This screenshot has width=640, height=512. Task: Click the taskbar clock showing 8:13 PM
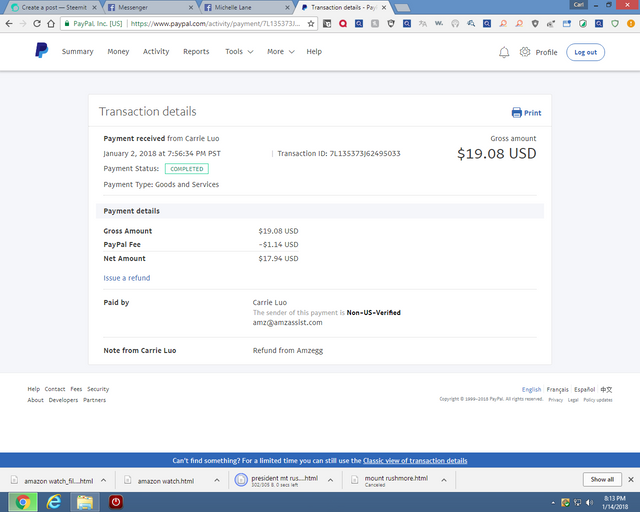(615, 502)
